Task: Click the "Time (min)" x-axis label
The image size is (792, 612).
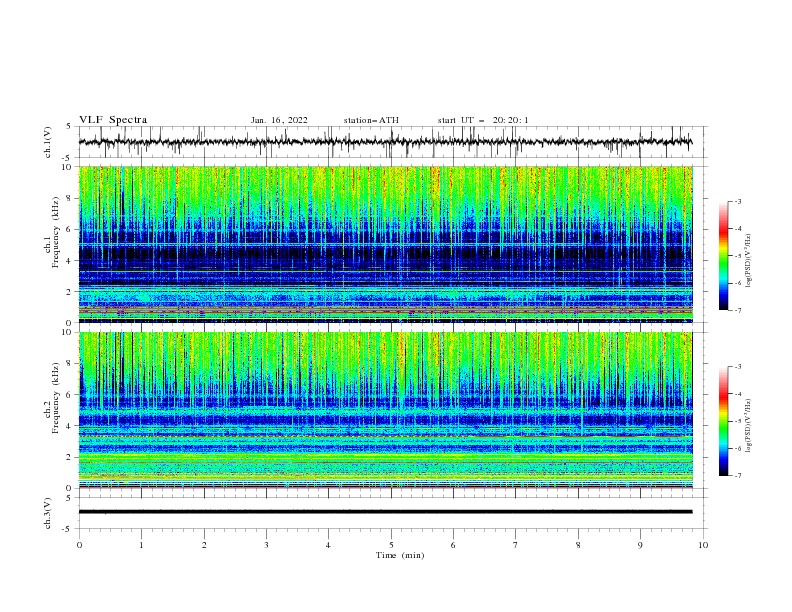Action: click(x=400, y=555)
